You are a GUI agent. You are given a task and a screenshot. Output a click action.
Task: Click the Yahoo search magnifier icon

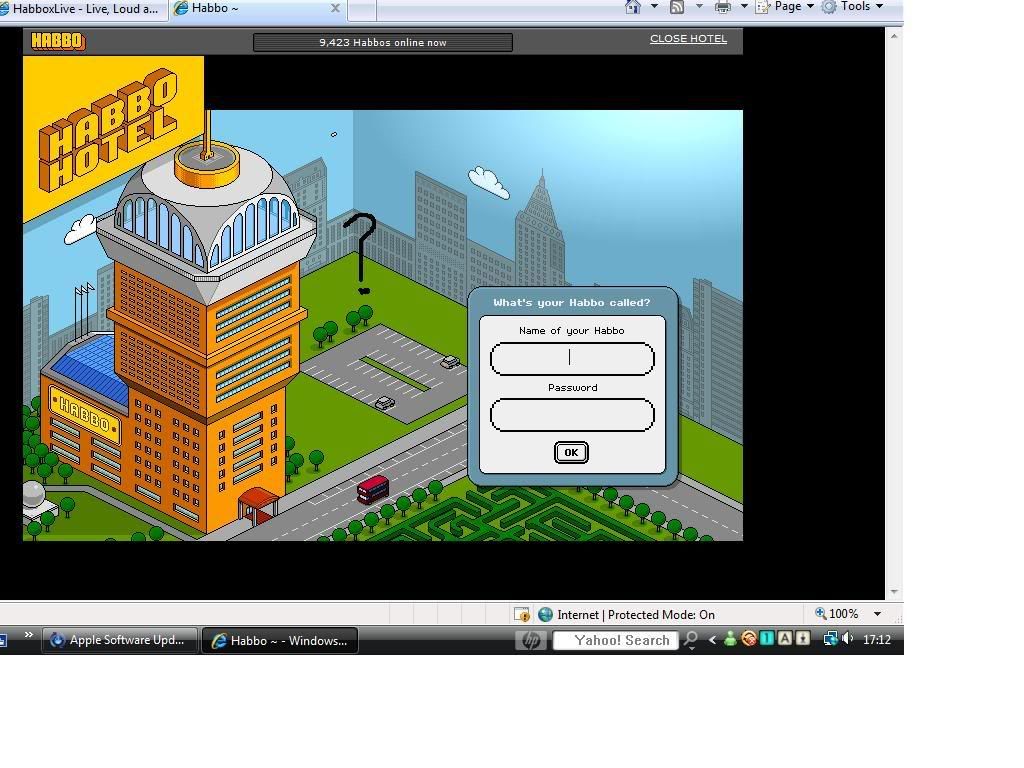coord(690,640)
